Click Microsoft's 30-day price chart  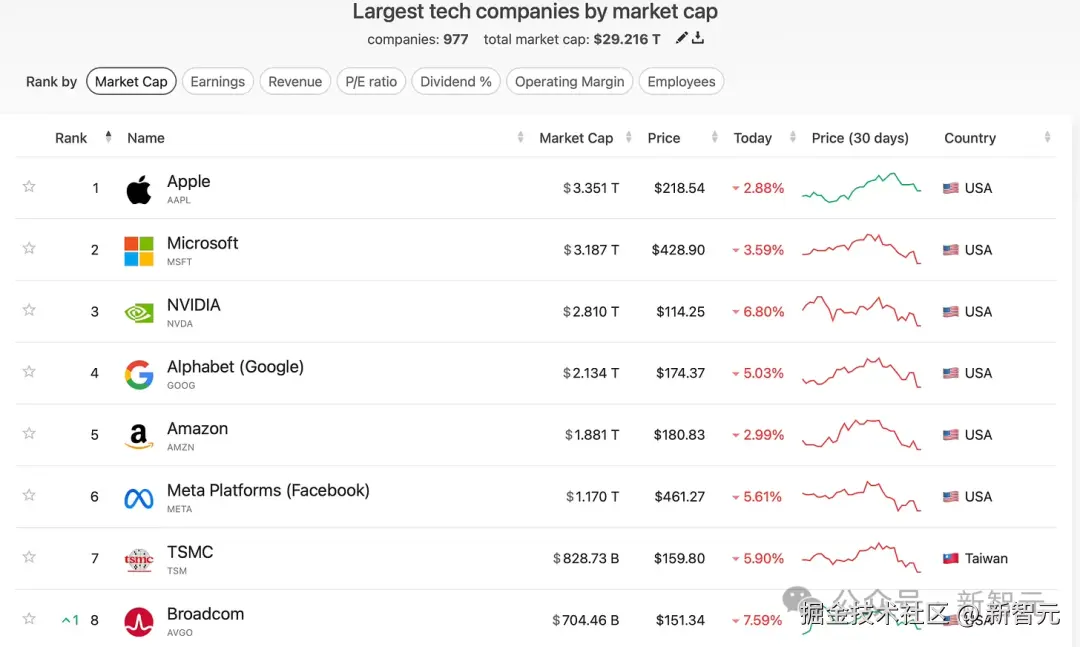pyautogui.click(x=862, y=249)
